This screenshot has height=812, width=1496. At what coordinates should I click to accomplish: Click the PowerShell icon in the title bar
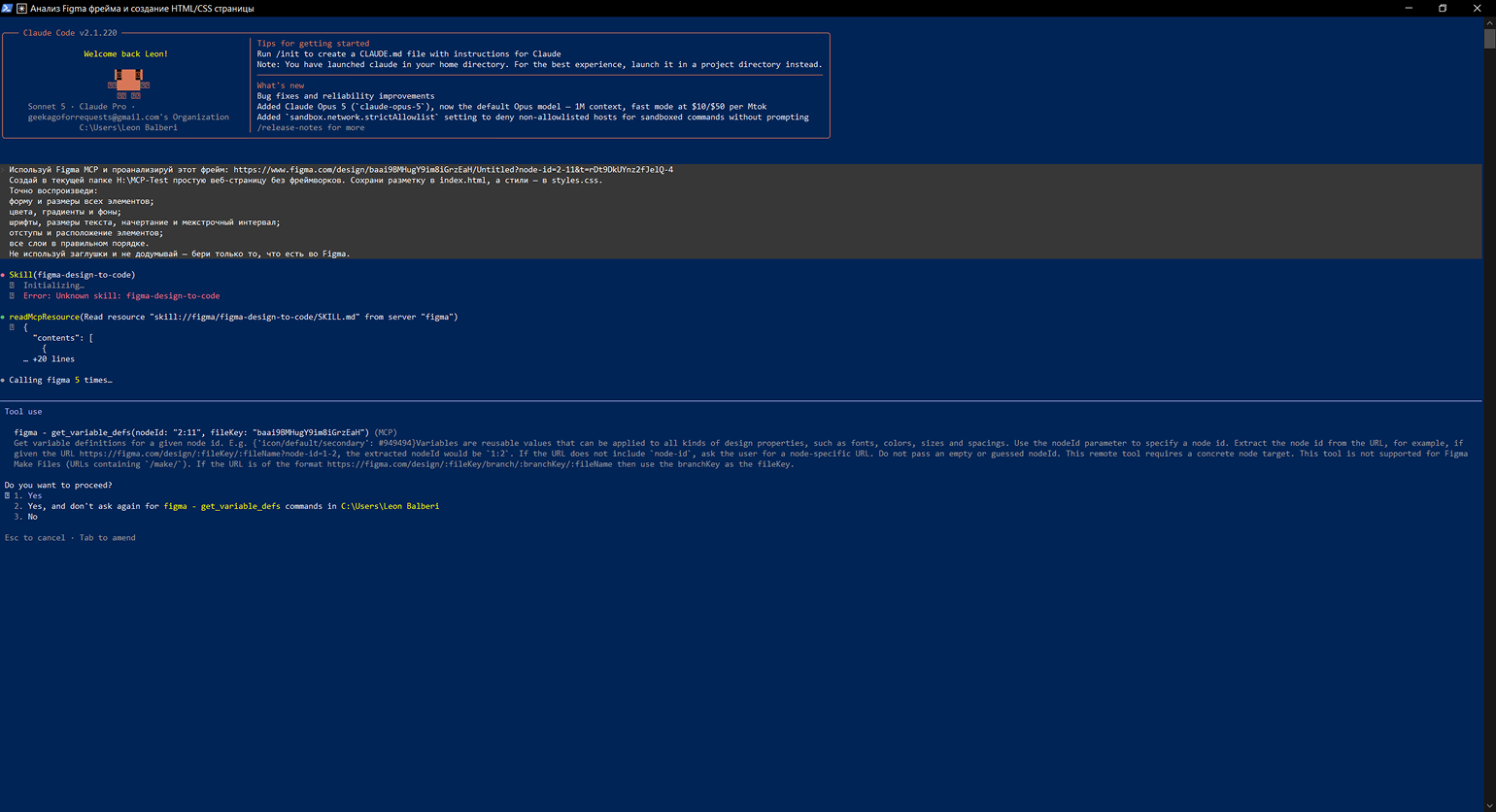point(7,8)
